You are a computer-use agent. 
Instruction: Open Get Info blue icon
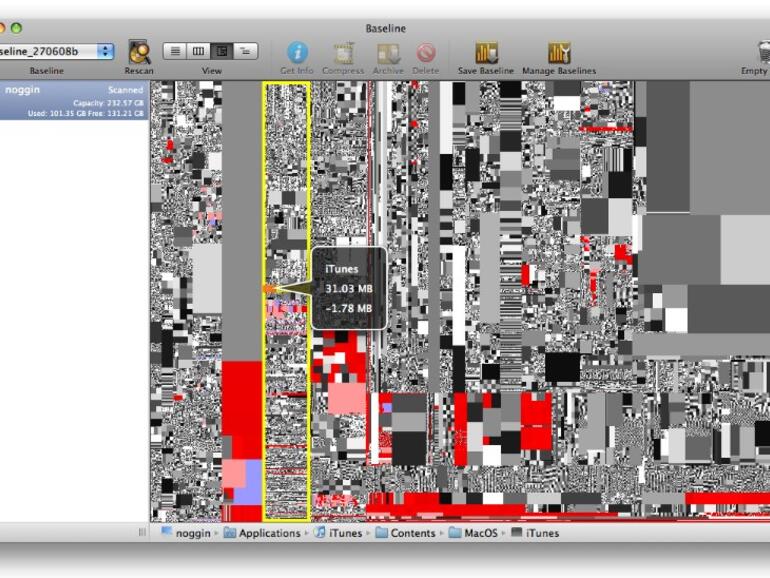point(297,53)
